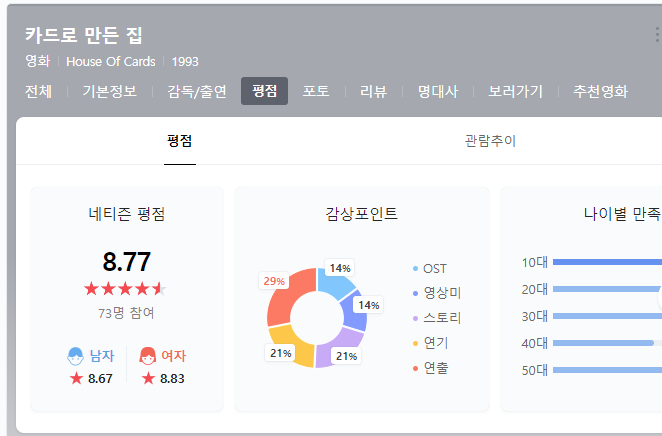Viewport: 662px width, 436px height.
Task: Click the purple 21% donut segment
Action: coord(339,349)
